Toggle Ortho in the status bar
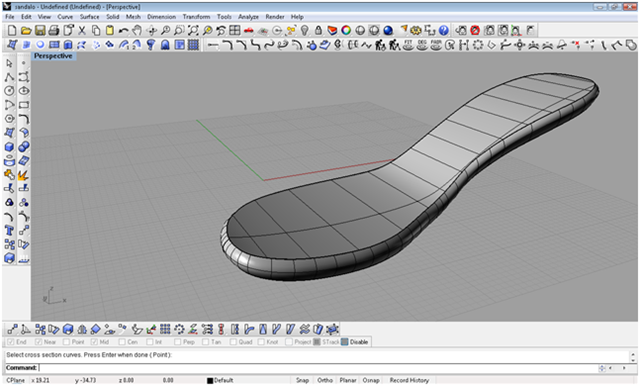Image resolution: width=640 pixels, height=386 pixels. coord(325,380)
